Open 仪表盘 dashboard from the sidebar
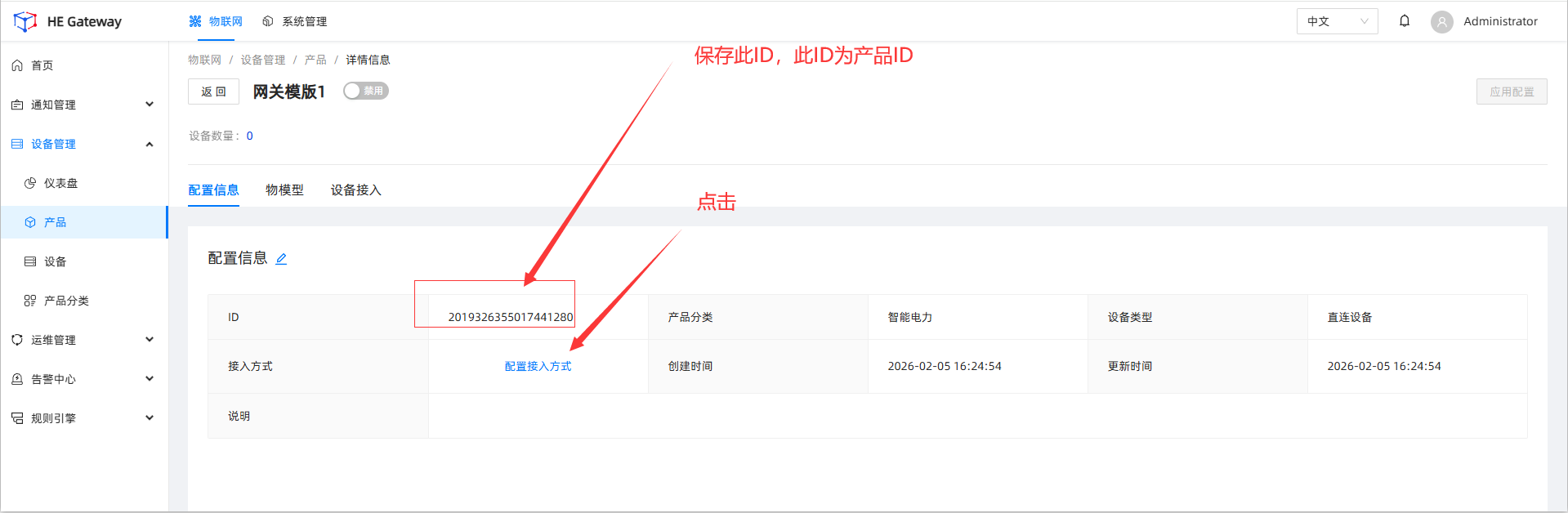This screenshot has width=1568, height=513. pos(60,183)
